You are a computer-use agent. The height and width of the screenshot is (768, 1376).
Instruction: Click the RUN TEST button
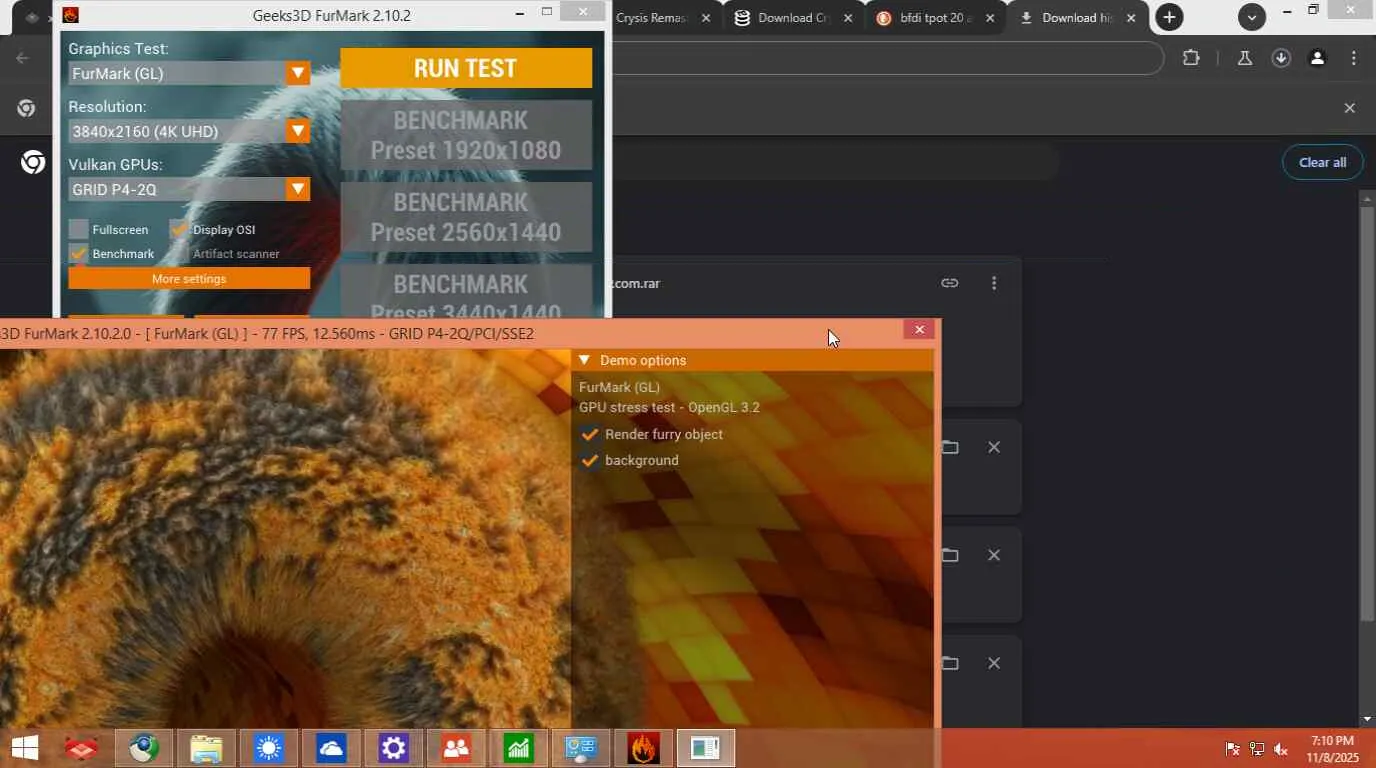pyautogui.click(x=466, y=68)
